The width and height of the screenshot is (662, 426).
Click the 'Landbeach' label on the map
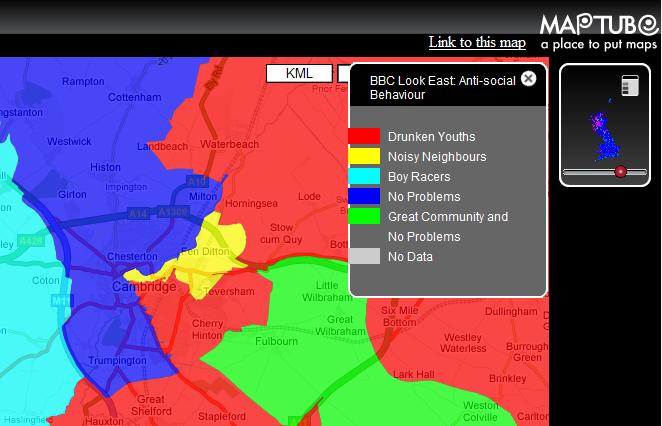point(162,147)
